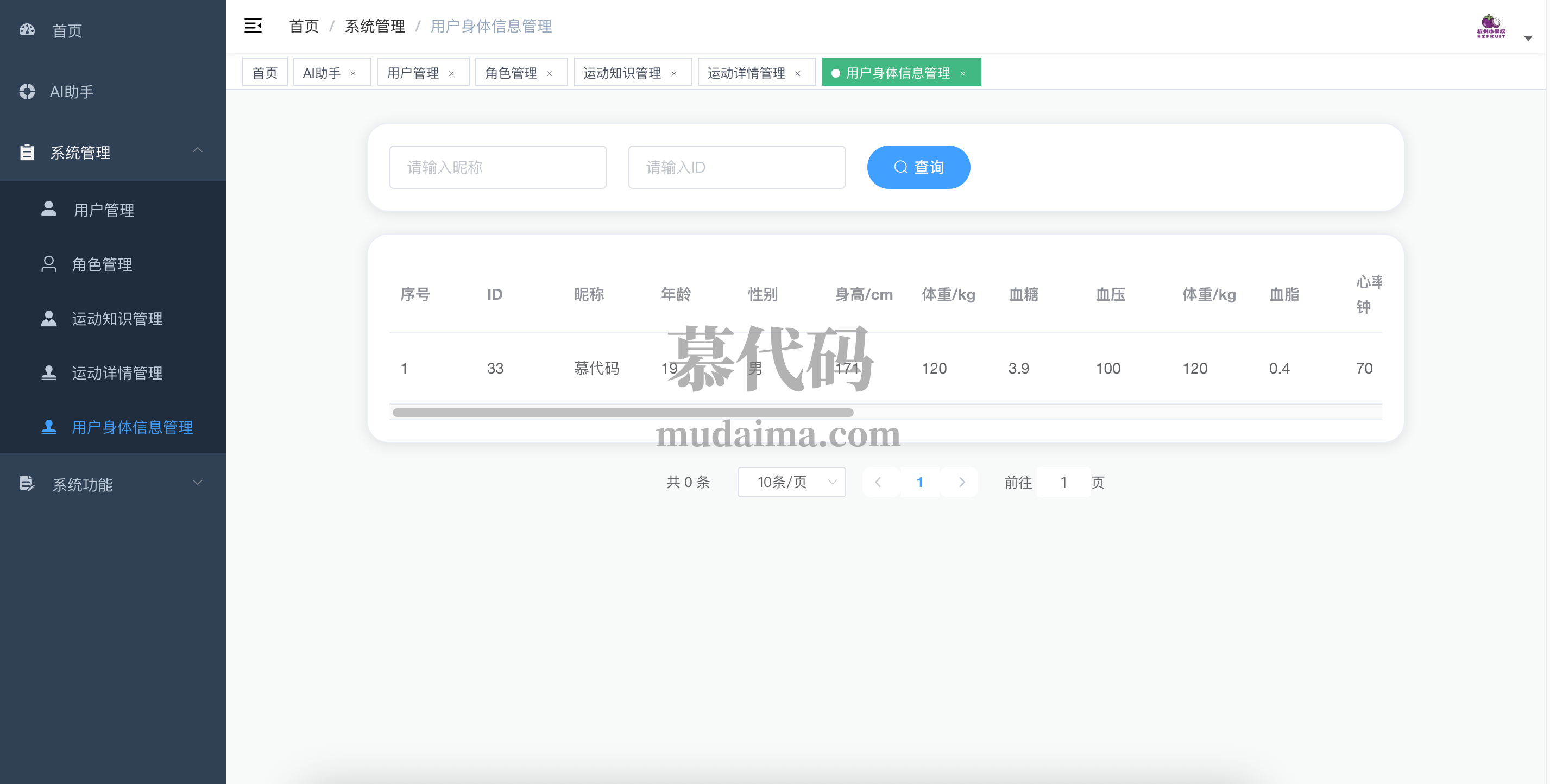This screenshot has height=784, width=1550.
Task: Open the user avatar logo menu
Action: (1491, 27)
